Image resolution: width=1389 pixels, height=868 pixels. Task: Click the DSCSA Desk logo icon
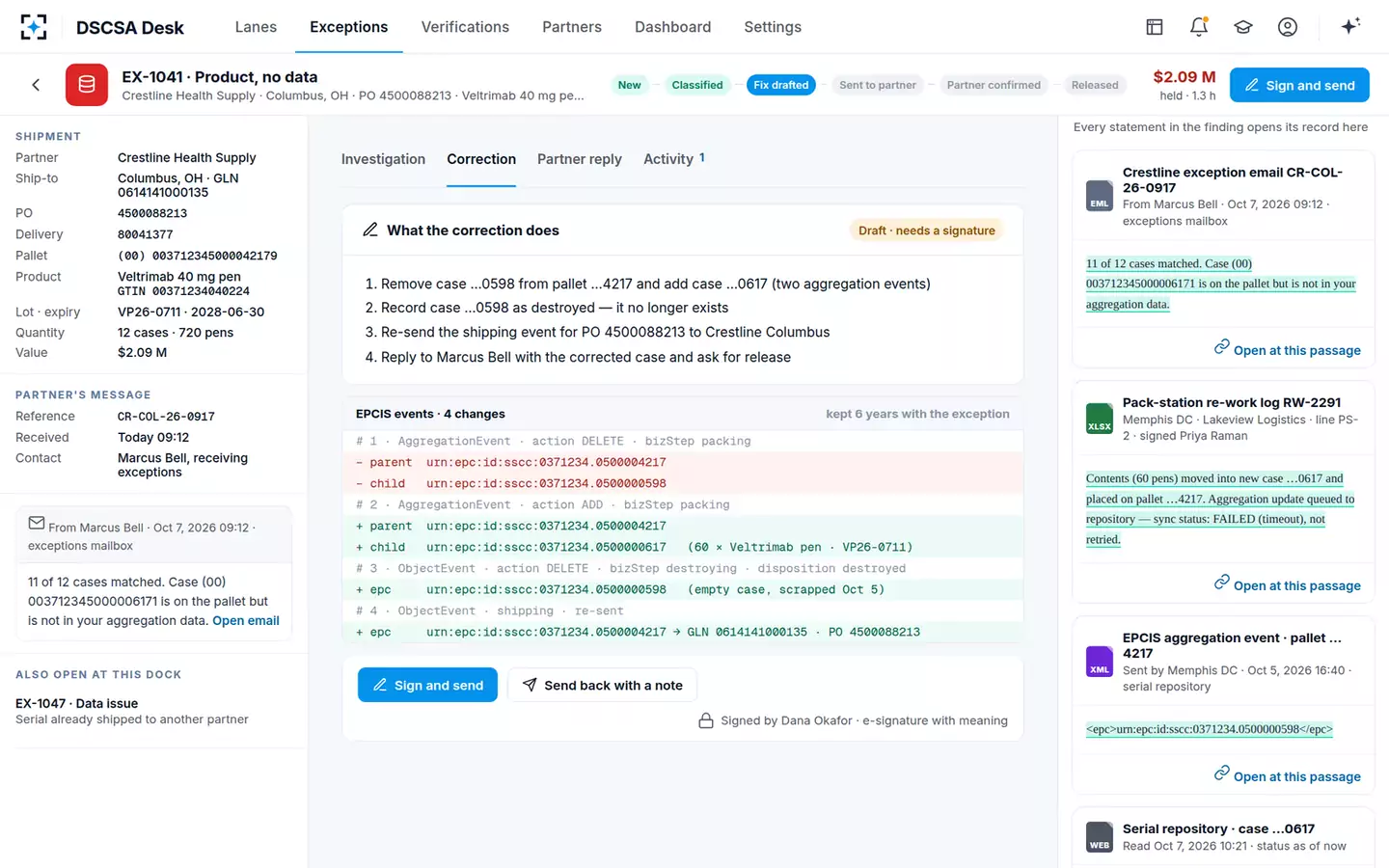[34, 27]
